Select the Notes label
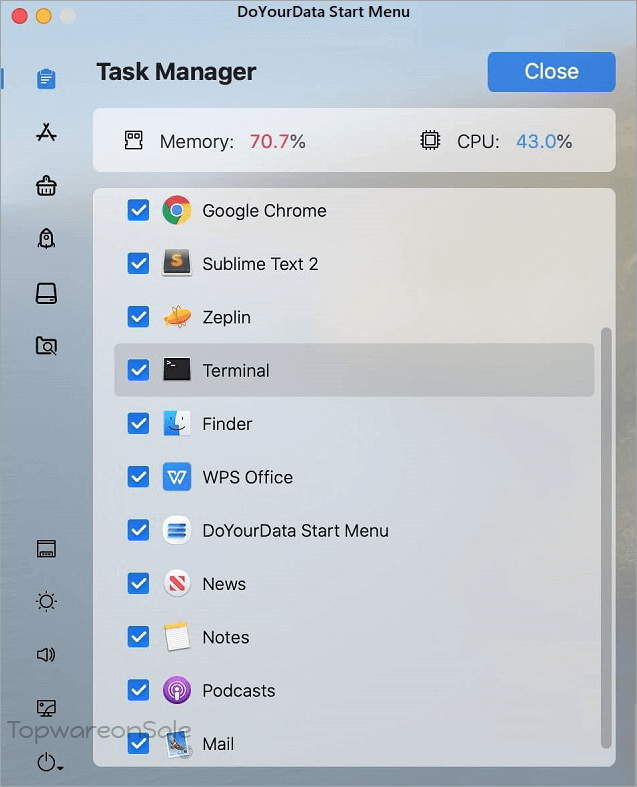 [x=226, y=637]
